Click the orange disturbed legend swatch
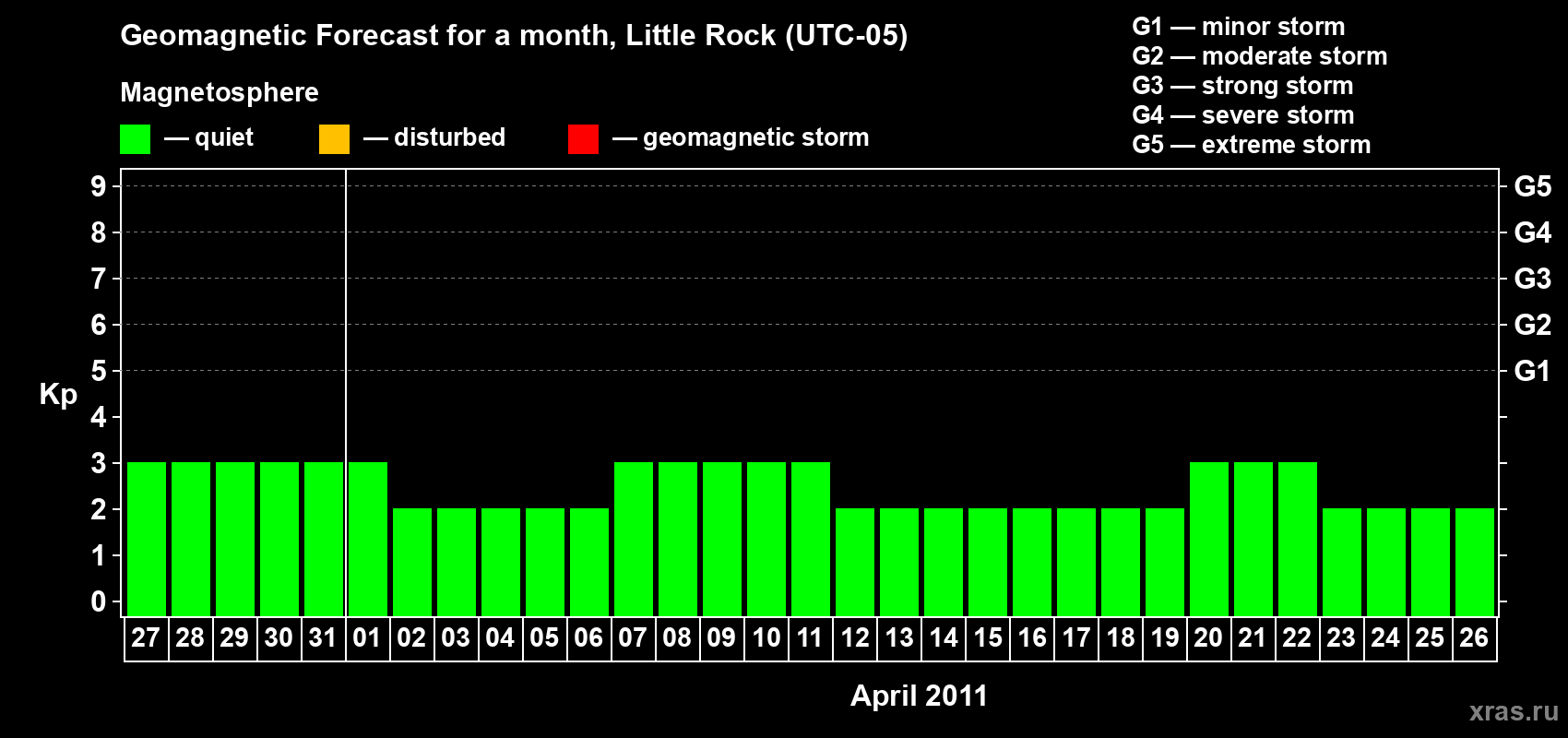Image resolution: width=1568 pixels, height=738 pixels. (x=334, y=139)
